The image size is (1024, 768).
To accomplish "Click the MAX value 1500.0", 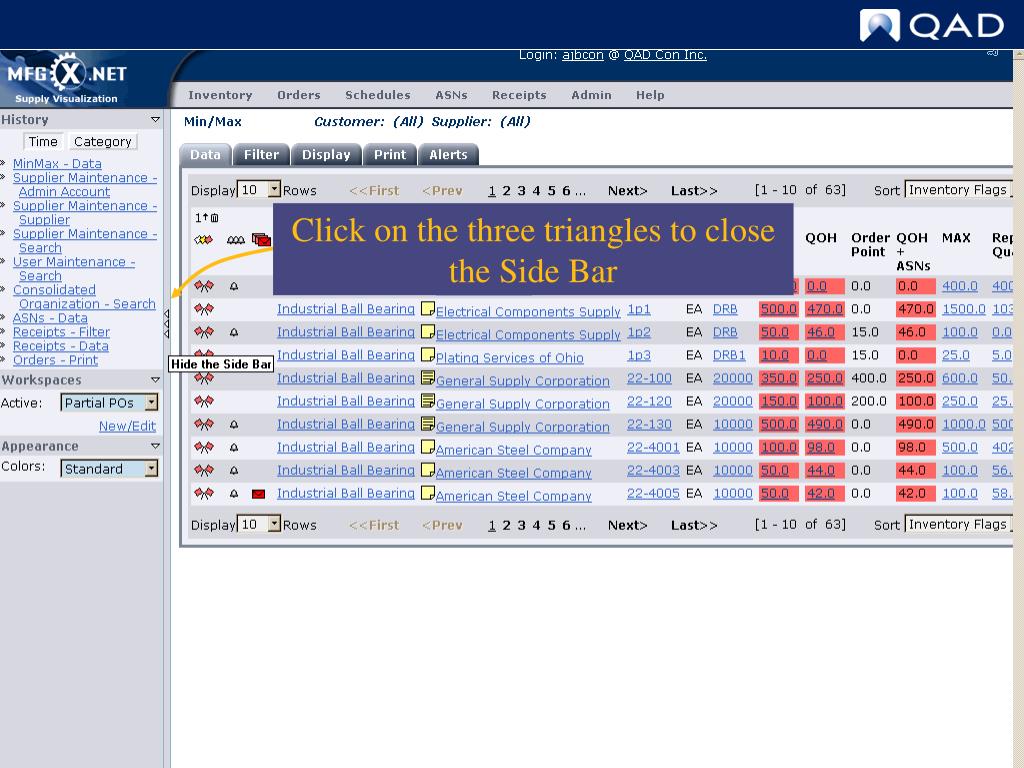I will click(x=963, y=309).
